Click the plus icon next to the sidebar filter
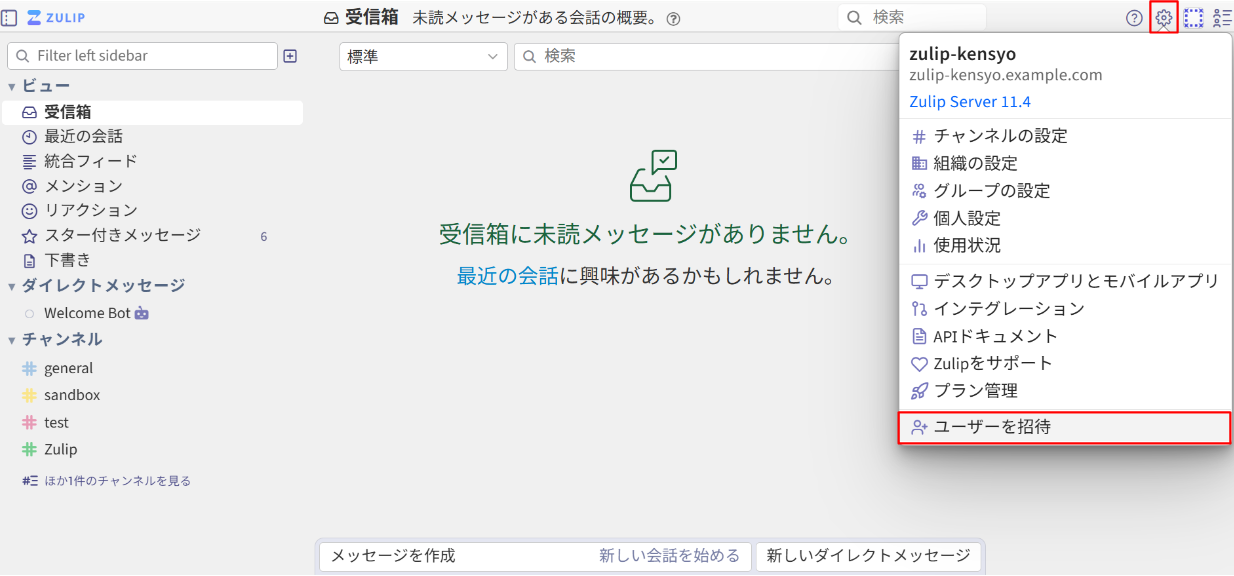The width and height of the screenshot is (1234, 576). tap(290, 56)
